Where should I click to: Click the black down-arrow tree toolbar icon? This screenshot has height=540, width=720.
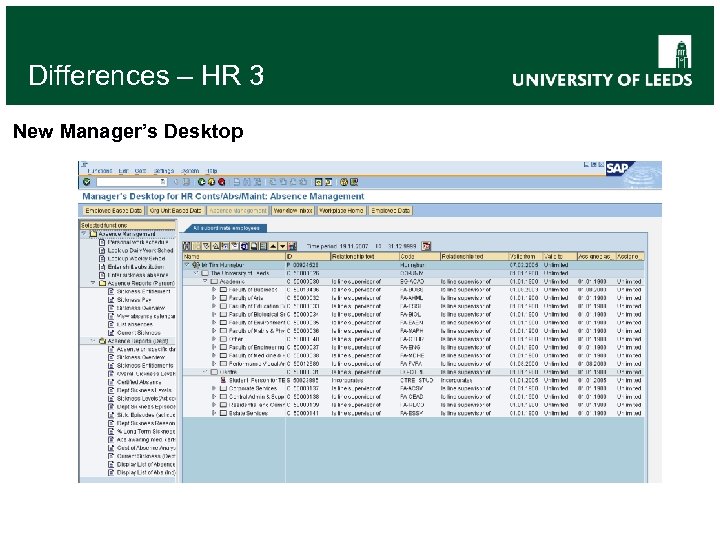tap(282, 246)
